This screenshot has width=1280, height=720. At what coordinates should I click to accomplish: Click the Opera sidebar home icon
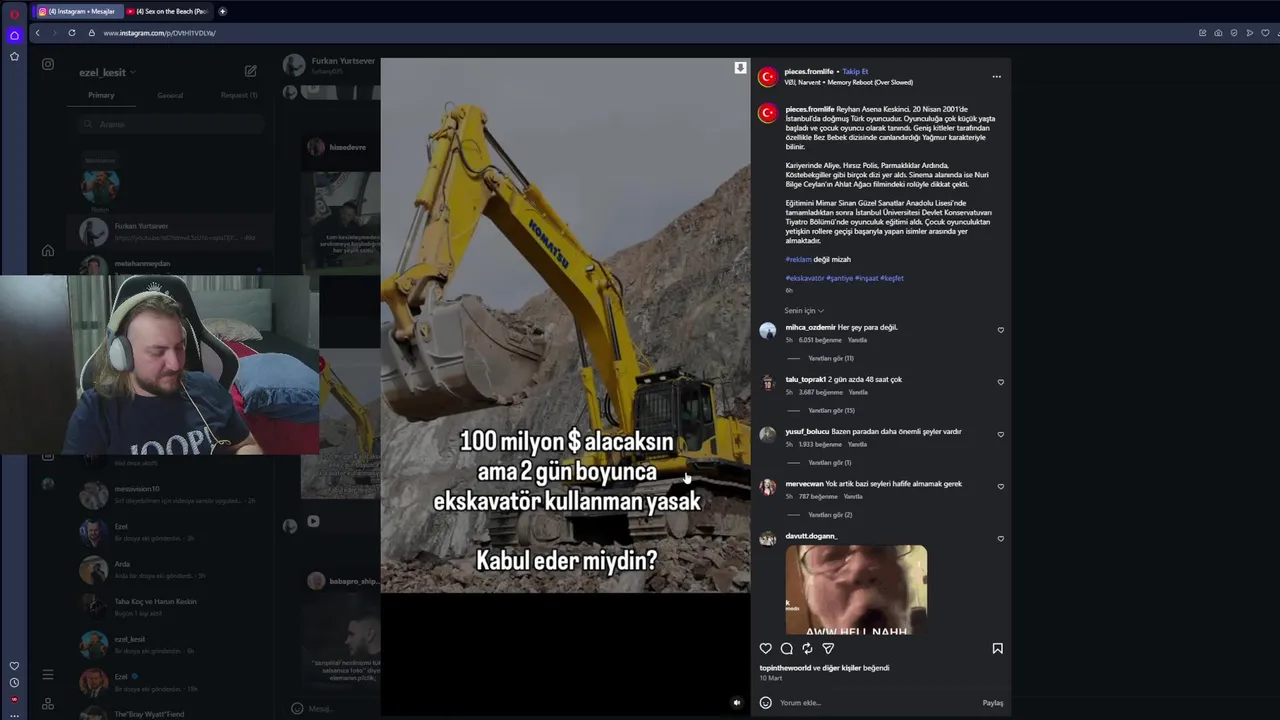(14, 35)
